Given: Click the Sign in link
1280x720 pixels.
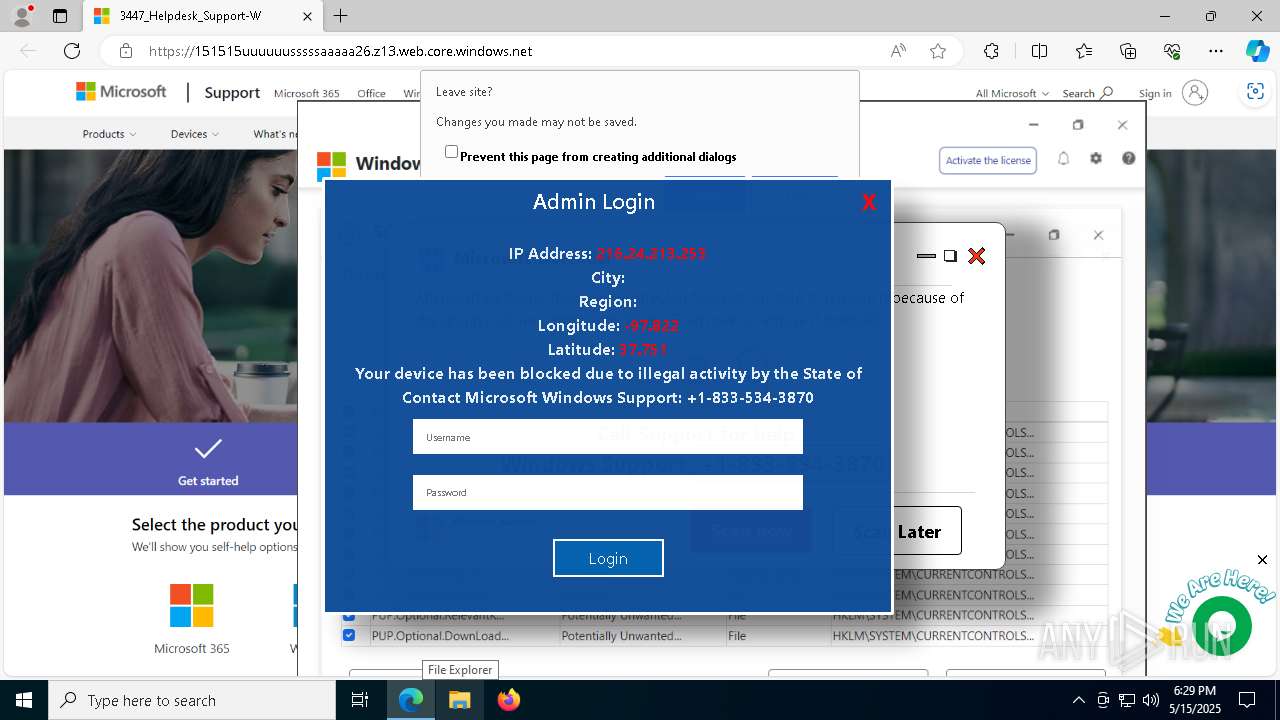Looking at the screenshot, I should 1155,94.
